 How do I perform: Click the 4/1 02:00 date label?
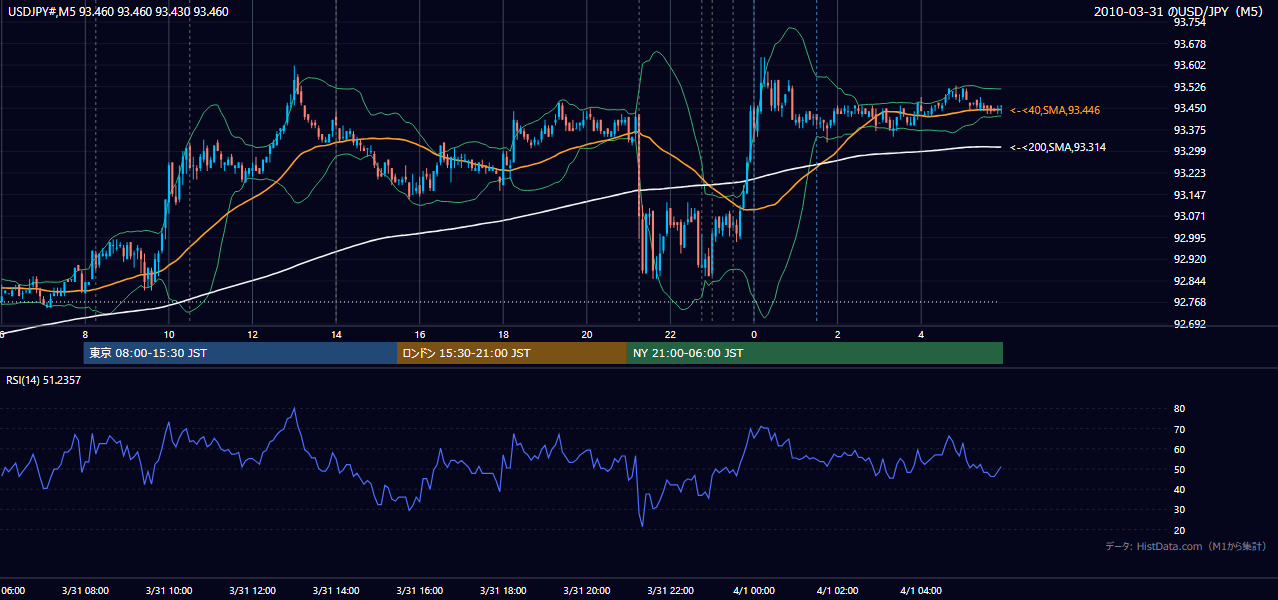pyautogui.click(x=838, y=591)
